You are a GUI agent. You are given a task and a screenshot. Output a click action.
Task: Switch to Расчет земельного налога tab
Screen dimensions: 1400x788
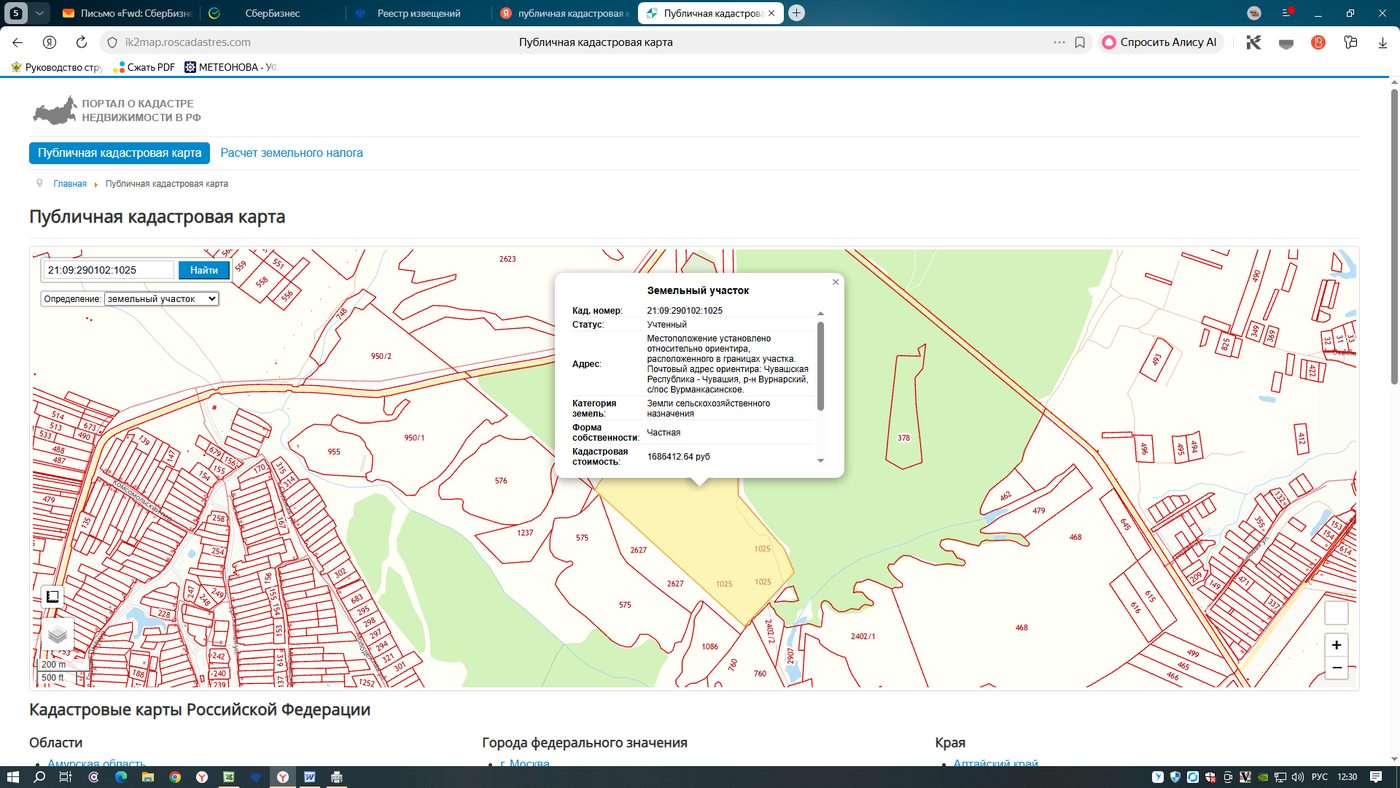292,153
